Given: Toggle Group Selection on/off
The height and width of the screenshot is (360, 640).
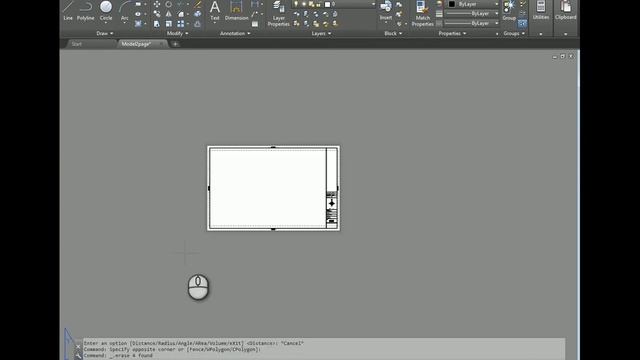Looking at the screenshot, I should point(523,24).
